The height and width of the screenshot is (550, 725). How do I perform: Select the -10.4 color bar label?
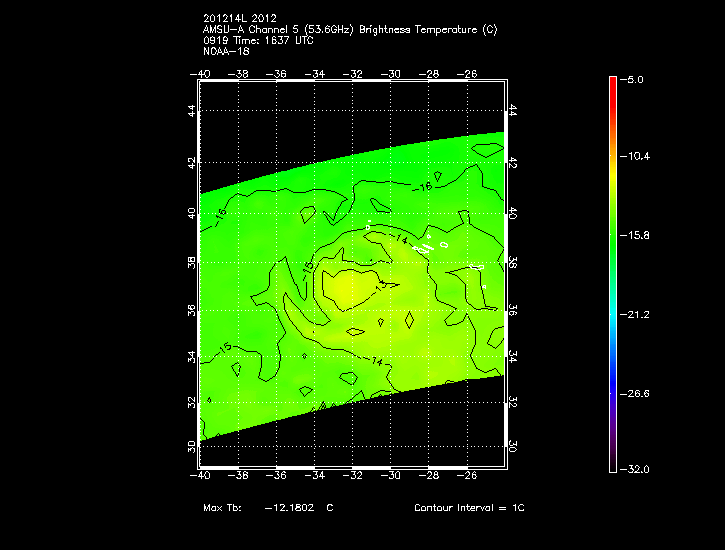(636, 157)
